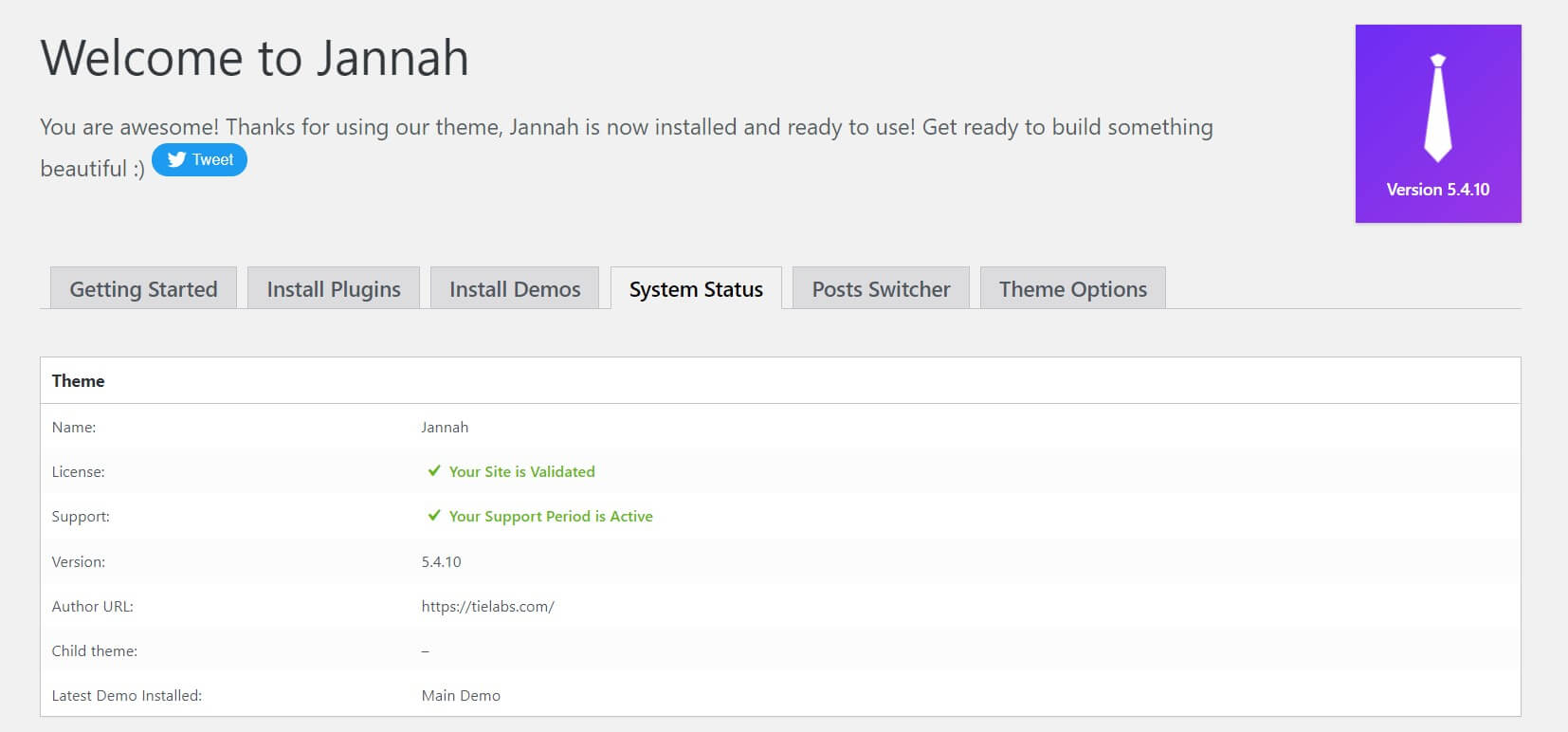The width and height of the screenshot is (1568, 732).
Task: Click the 'Welcome to Jannah' heading
Action: click(x=254, y=58)
